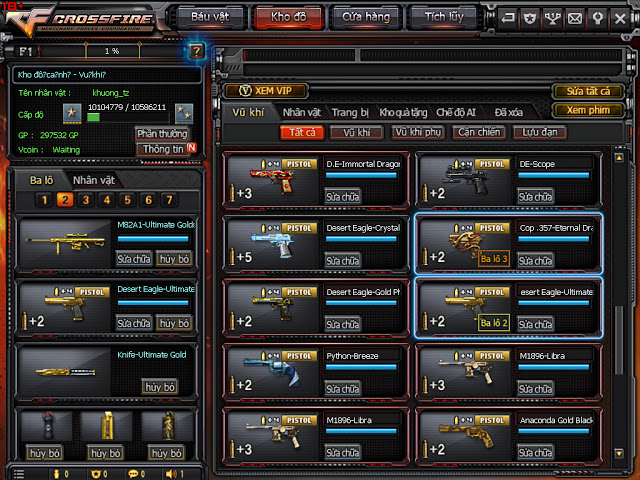
Task: Click hủy bỏ for Knife-Ultimate Gold
Action: click(160, 387)
